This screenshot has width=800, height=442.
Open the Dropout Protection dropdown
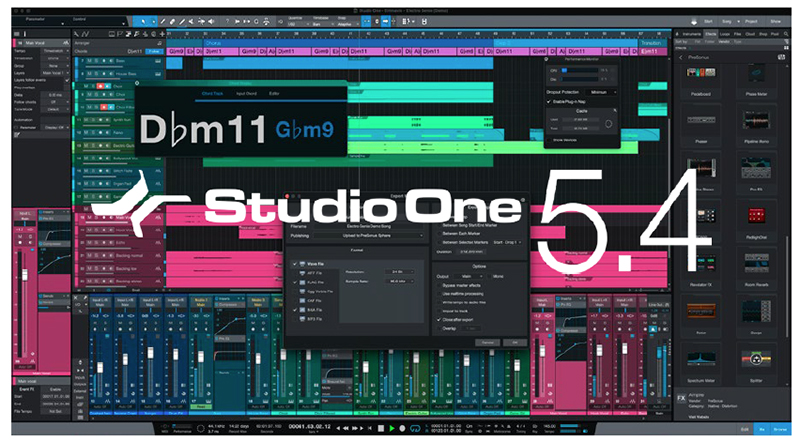coord(601,92)
